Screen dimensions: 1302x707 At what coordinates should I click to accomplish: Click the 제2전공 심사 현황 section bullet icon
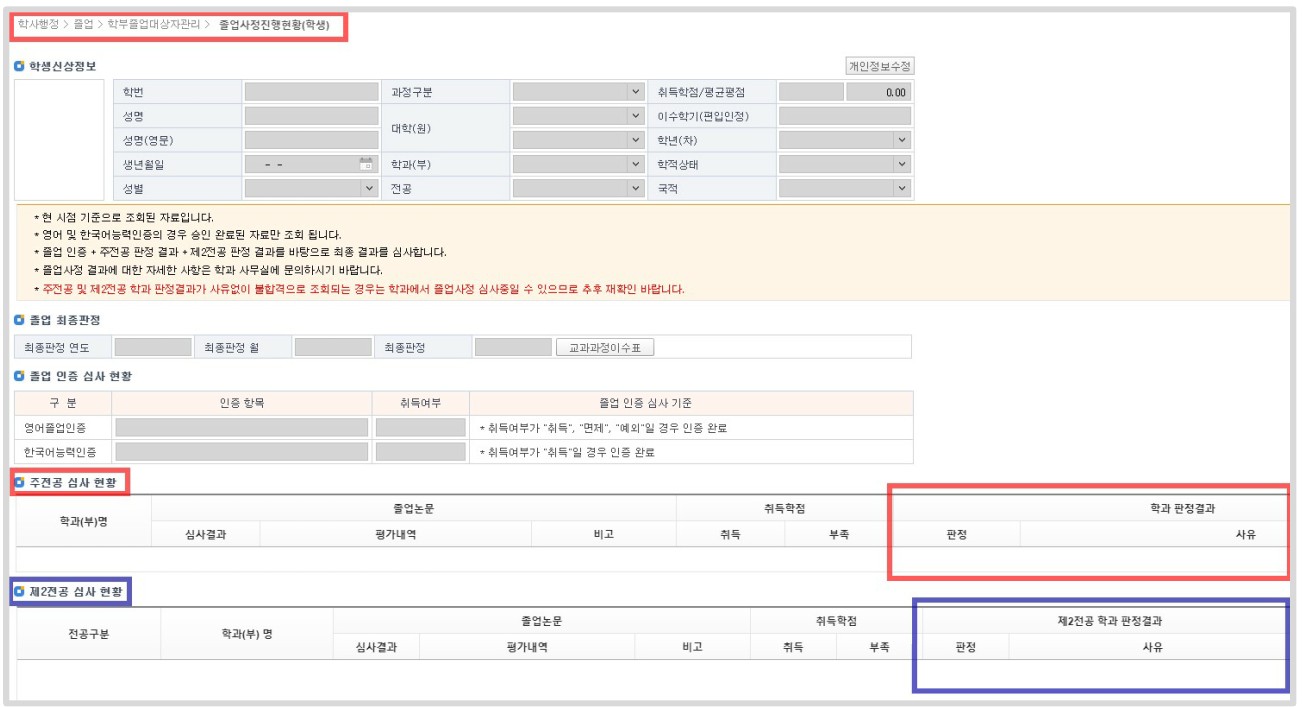coord(20,592)
